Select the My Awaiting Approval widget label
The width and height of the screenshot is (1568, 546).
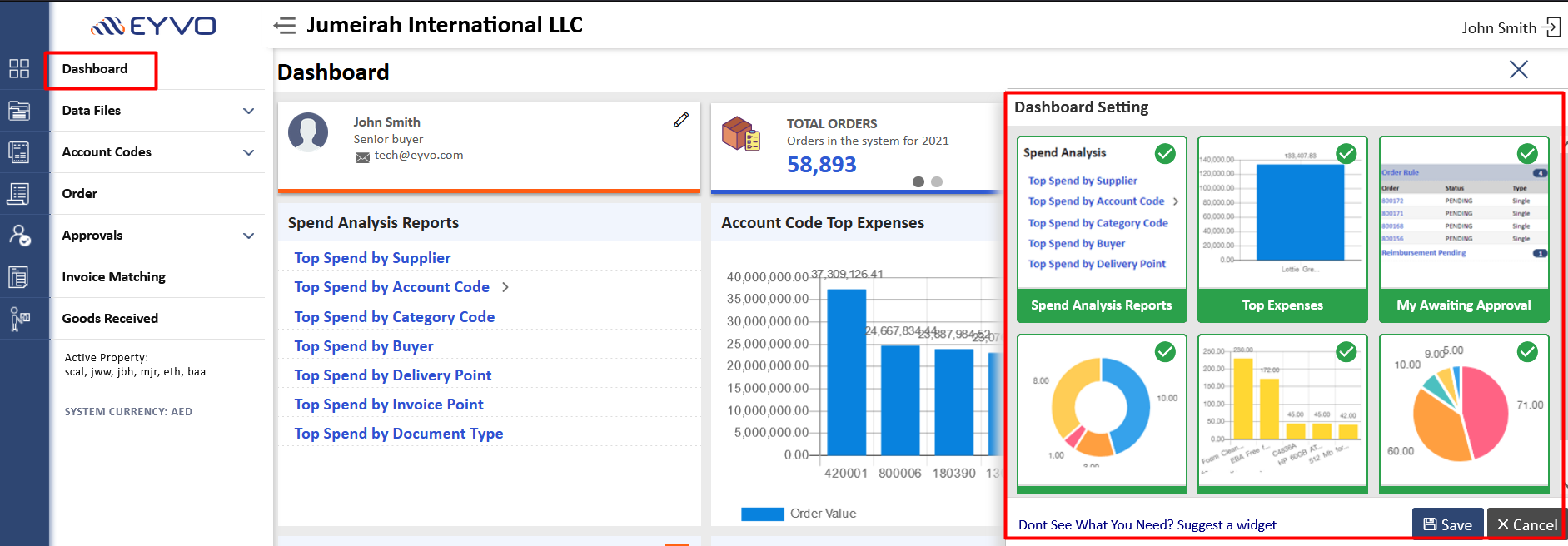1464,305
